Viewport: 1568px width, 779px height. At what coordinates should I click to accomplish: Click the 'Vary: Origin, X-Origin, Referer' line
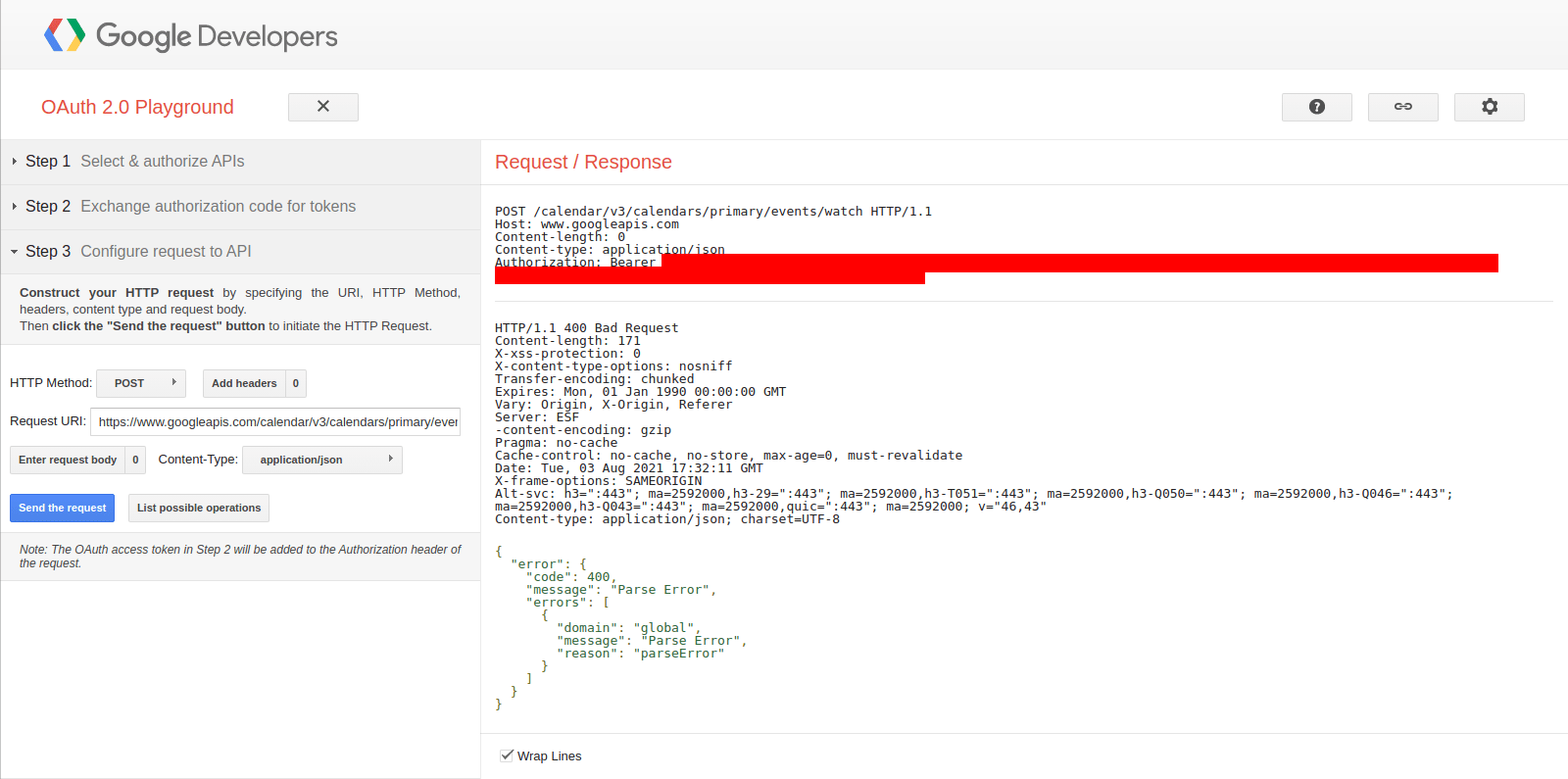[613, 405]
